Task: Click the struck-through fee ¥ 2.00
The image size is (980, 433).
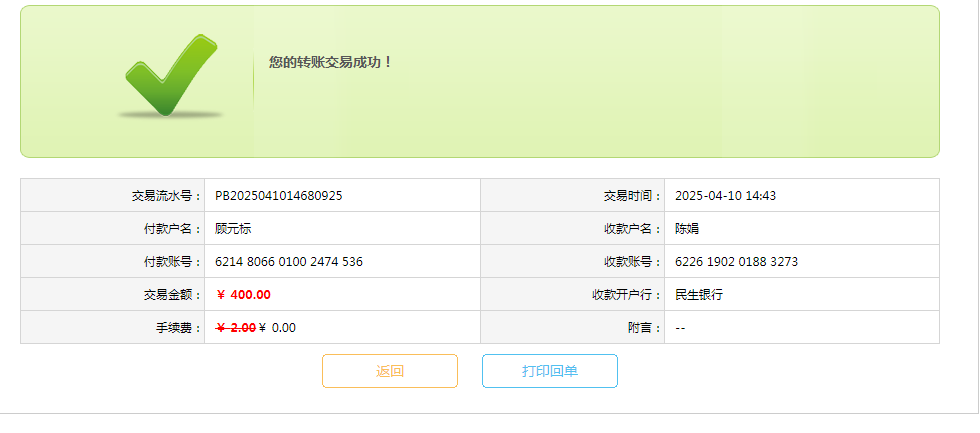Action: tap(235, 328)
